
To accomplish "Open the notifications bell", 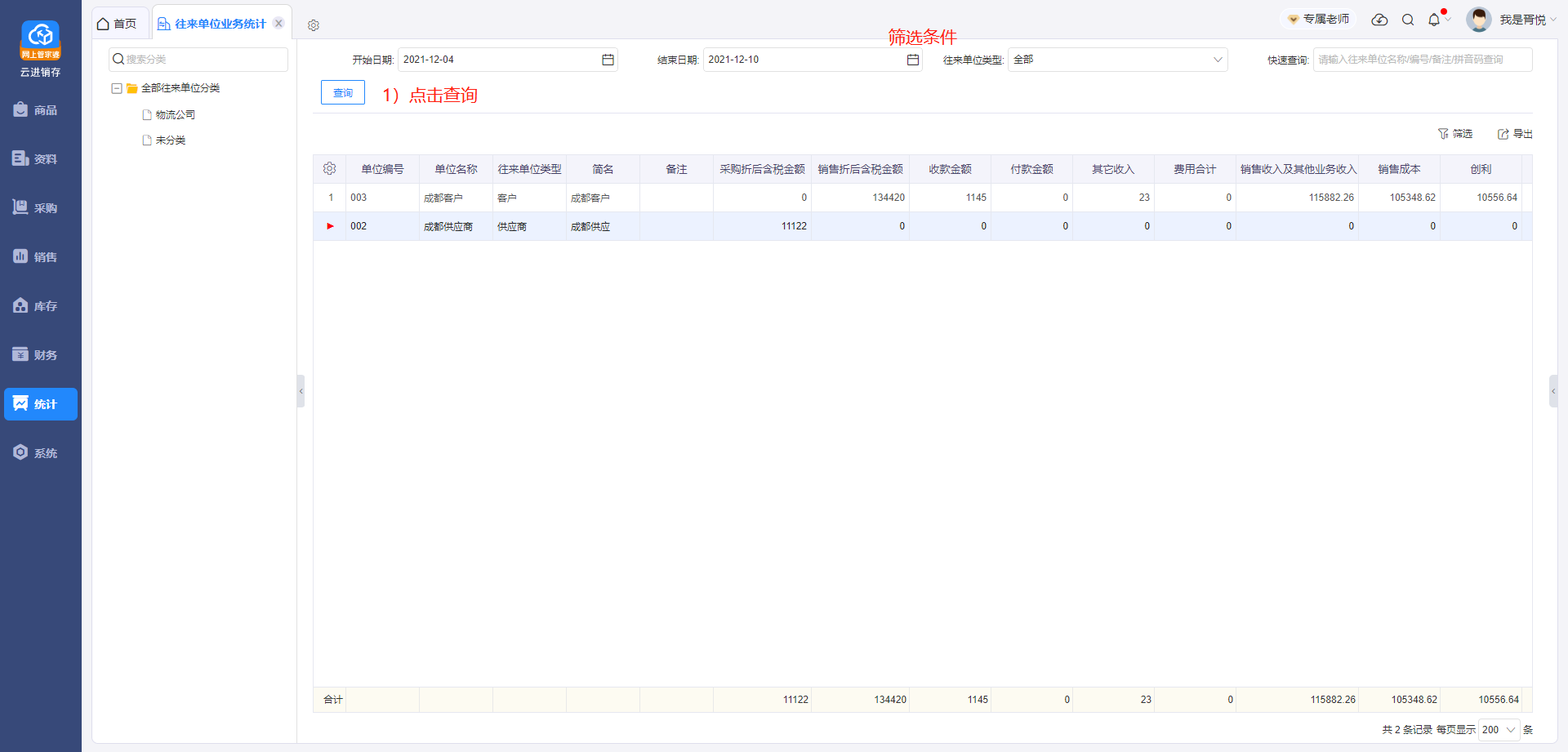I will click(1434, 20).
